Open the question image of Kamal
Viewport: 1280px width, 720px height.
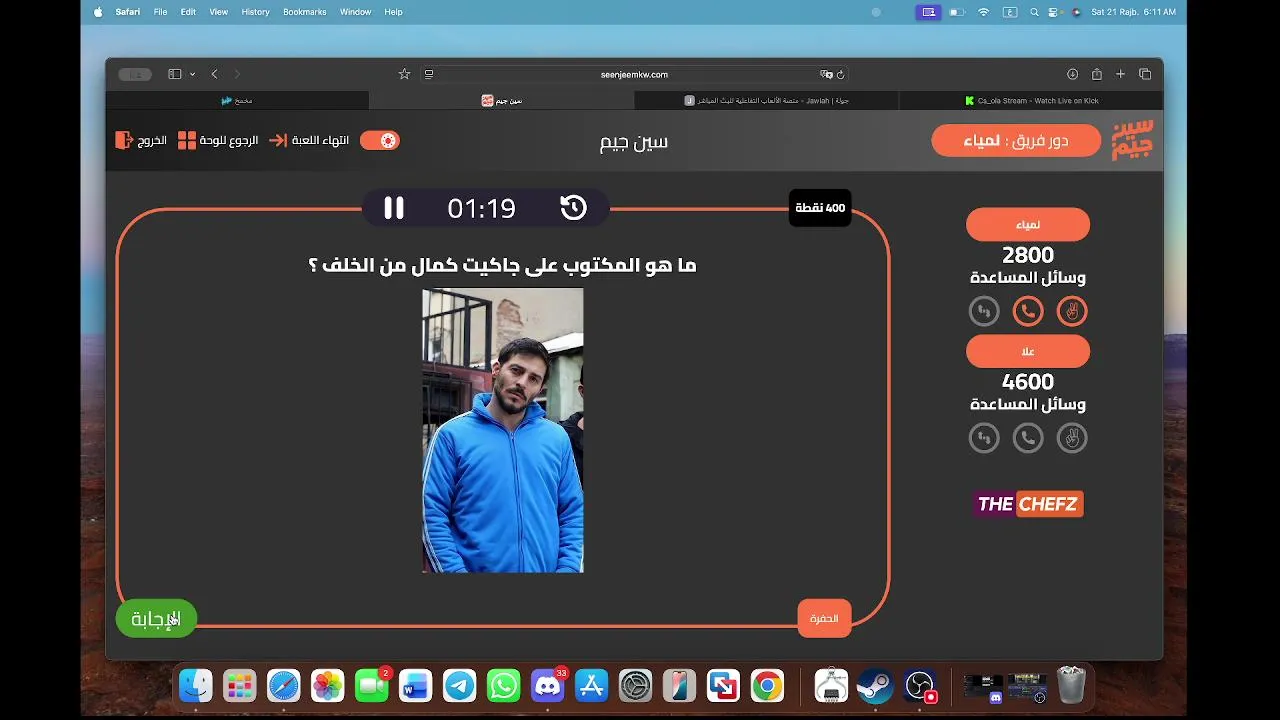pyautogui.click(x=503, y=431)
